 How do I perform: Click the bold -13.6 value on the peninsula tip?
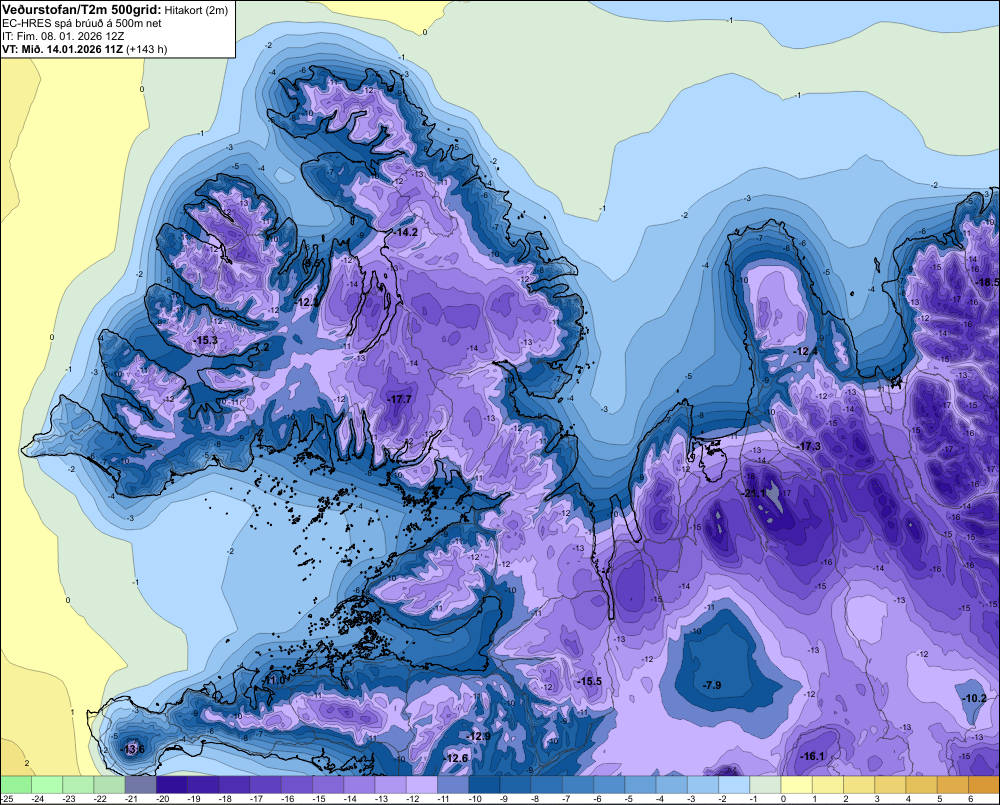pyautogui.click(x=133, y=749)
